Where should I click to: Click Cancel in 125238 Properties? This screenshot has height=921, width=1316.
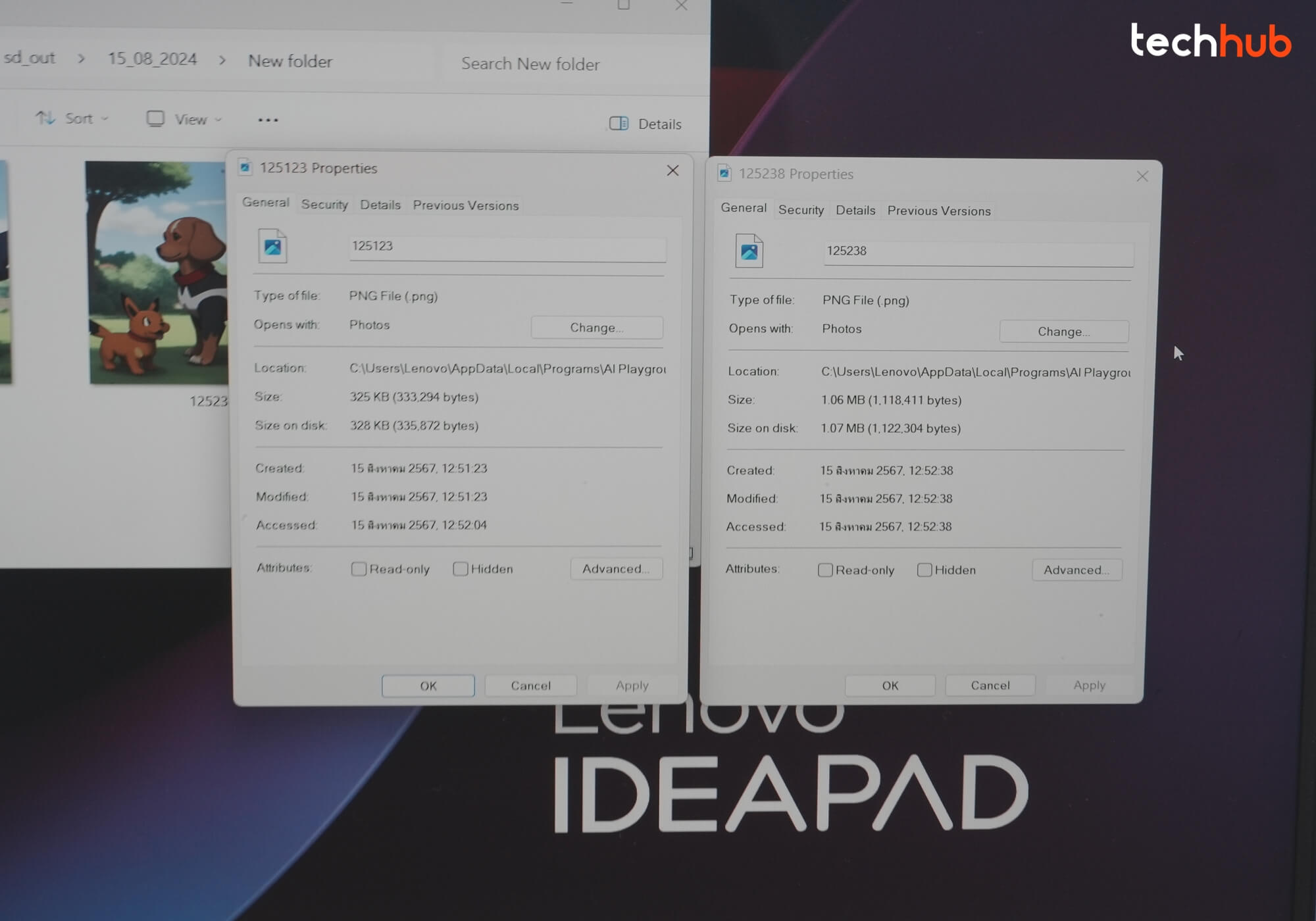tap(990, 685)
